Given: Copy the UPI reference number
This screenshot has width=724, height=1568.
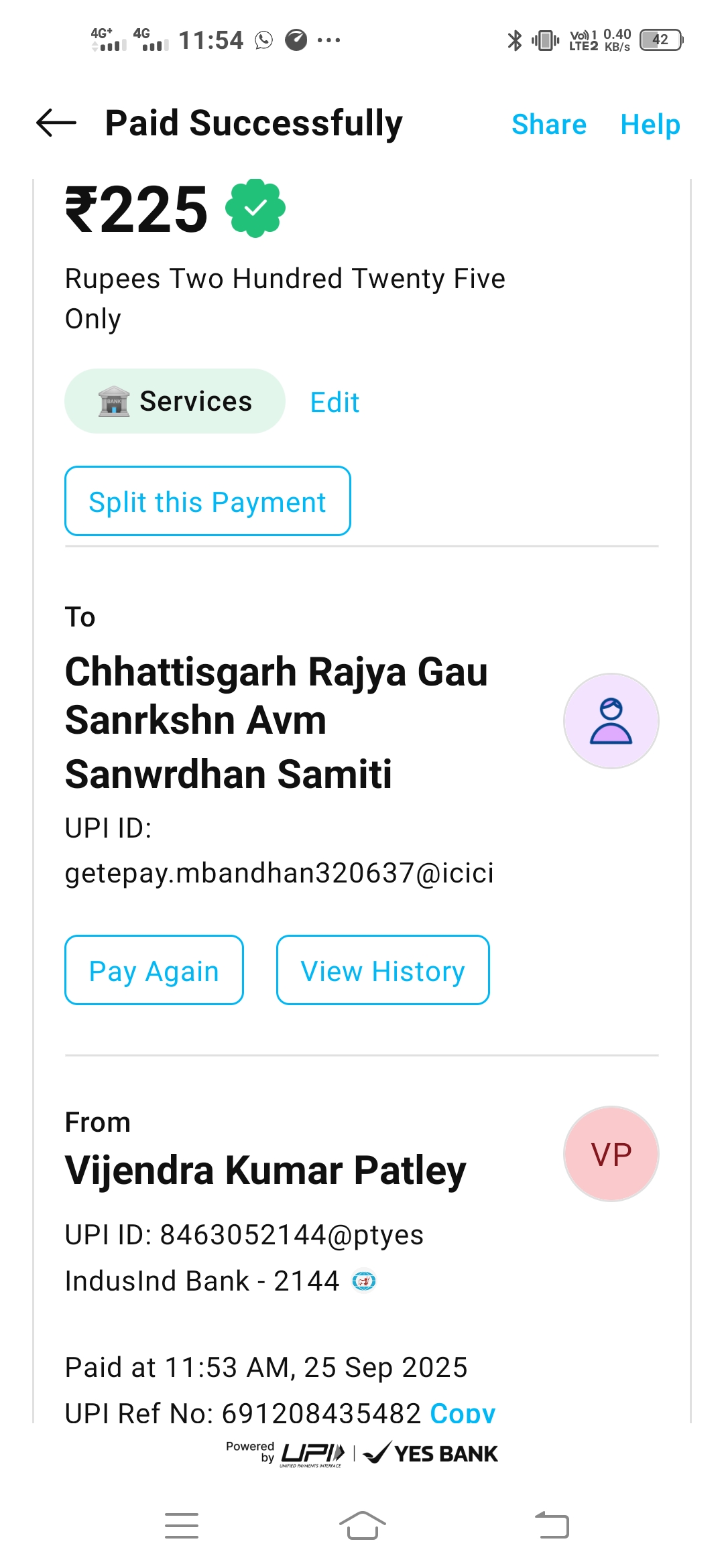Looking at the screenshot, I should pyautogui.click(x=463, y=1411).
